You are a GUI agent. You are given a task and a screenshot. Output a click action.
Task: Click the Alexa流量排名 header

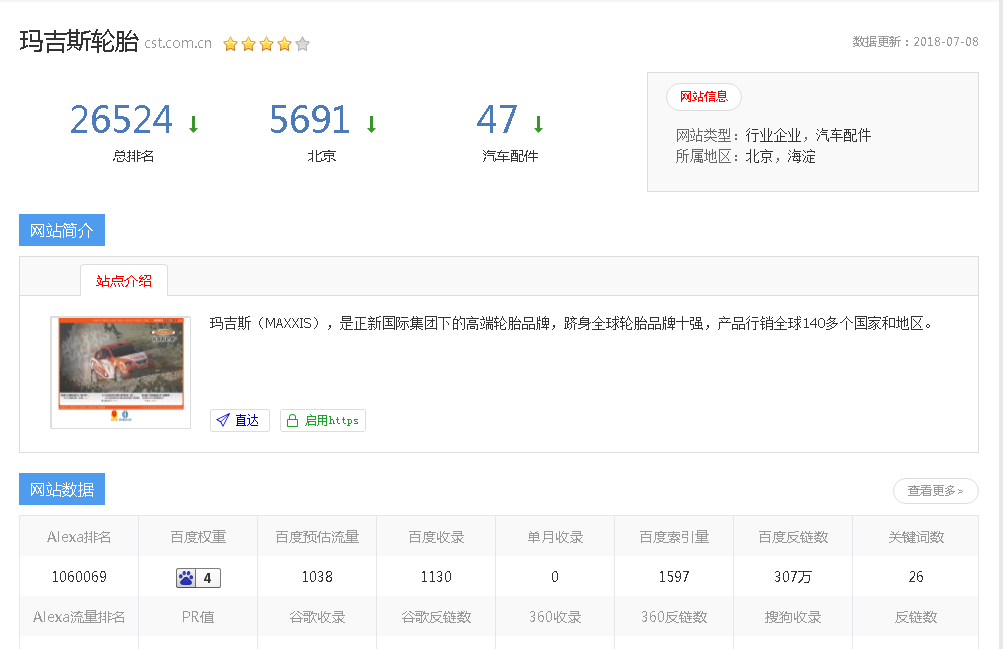click(79, 617)
